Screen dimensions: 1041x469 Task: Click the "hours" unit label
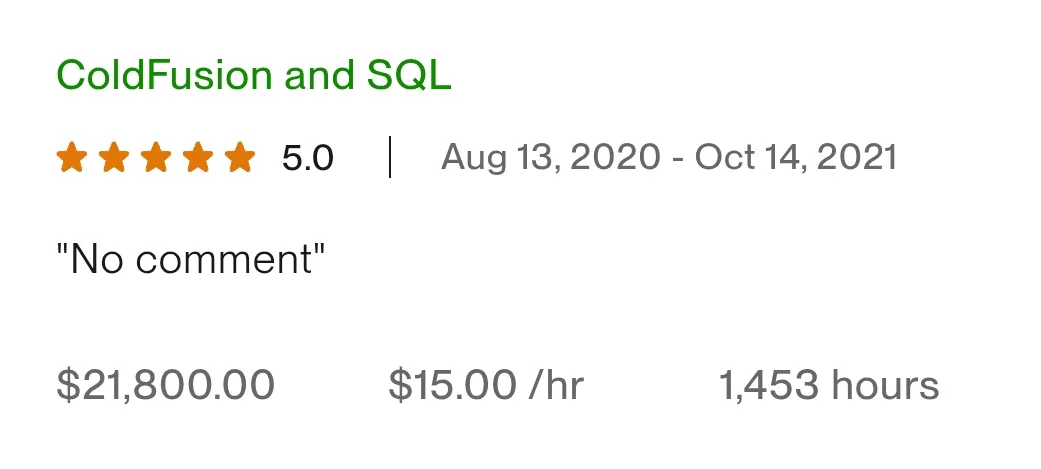[885, 385]
